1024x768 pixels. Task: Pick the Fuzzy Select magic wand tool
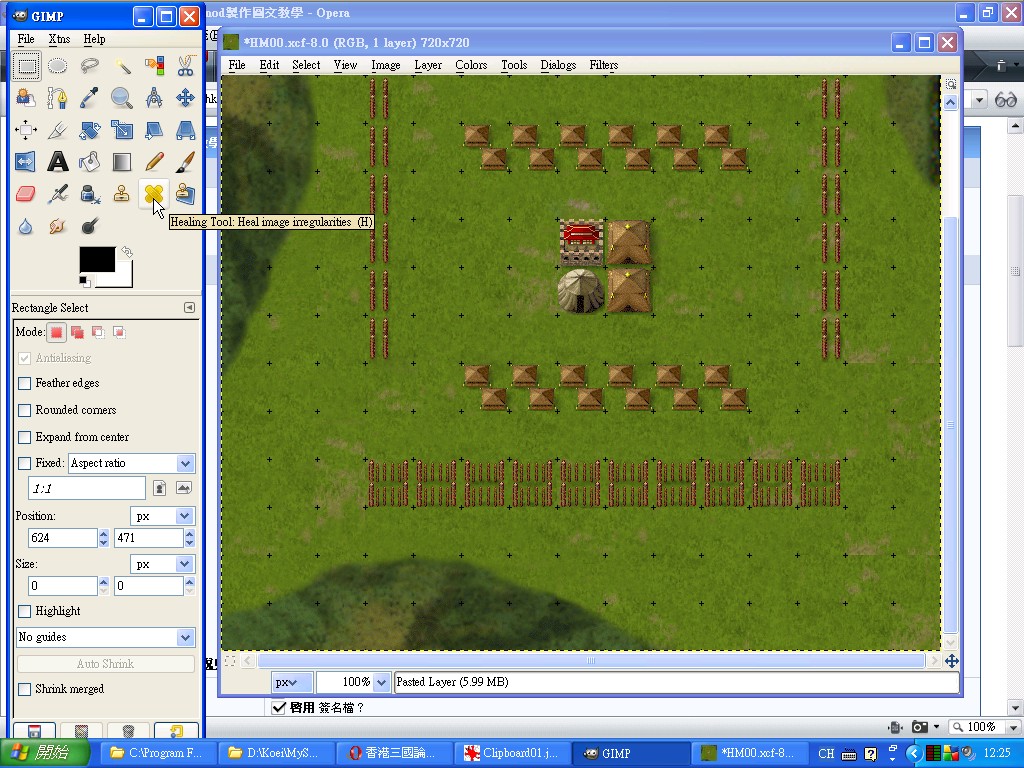pos(121,66)
